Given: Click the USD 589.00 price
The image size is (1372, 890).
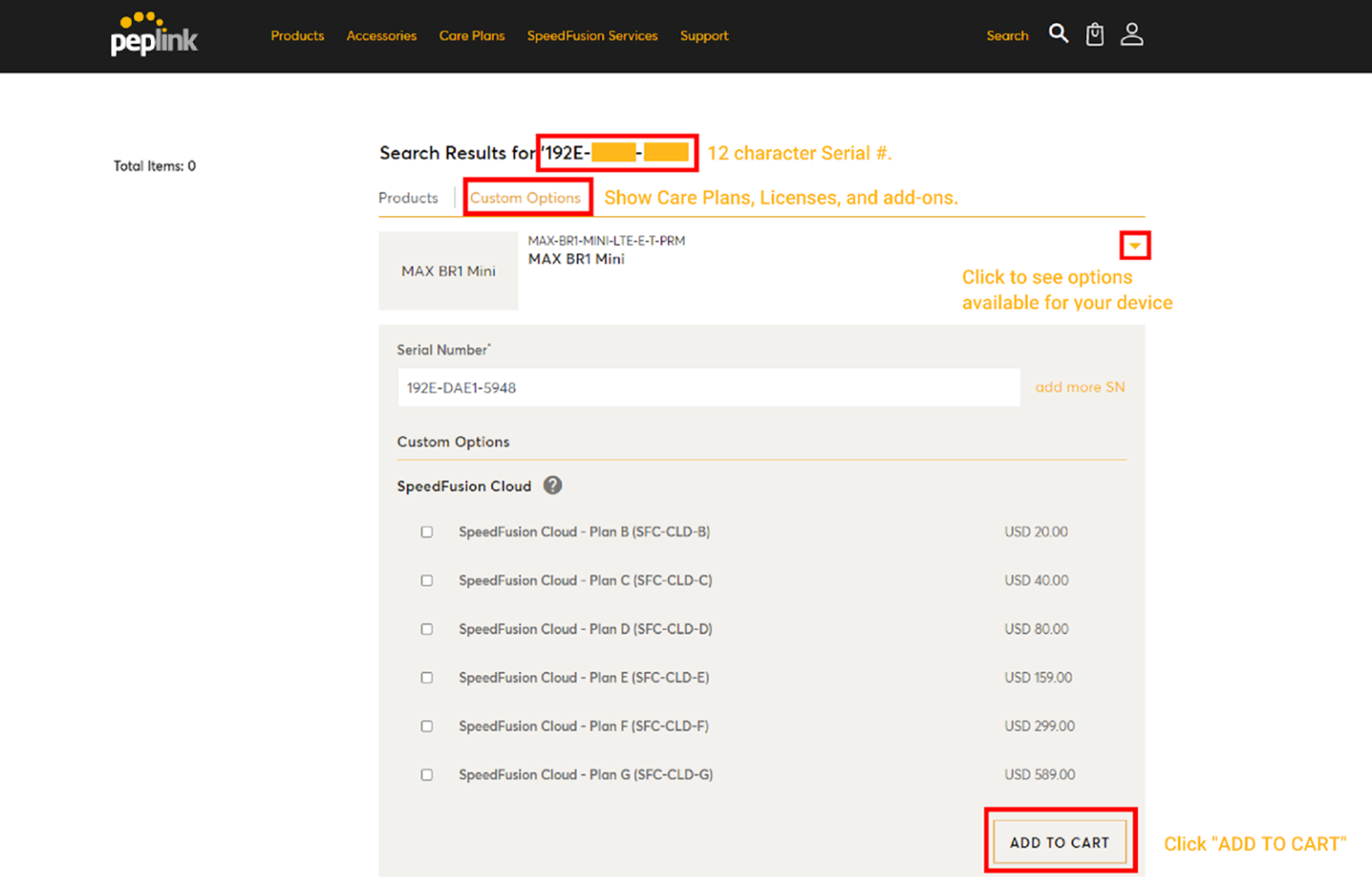Looking at the screenshot, I should (1040, 775).
